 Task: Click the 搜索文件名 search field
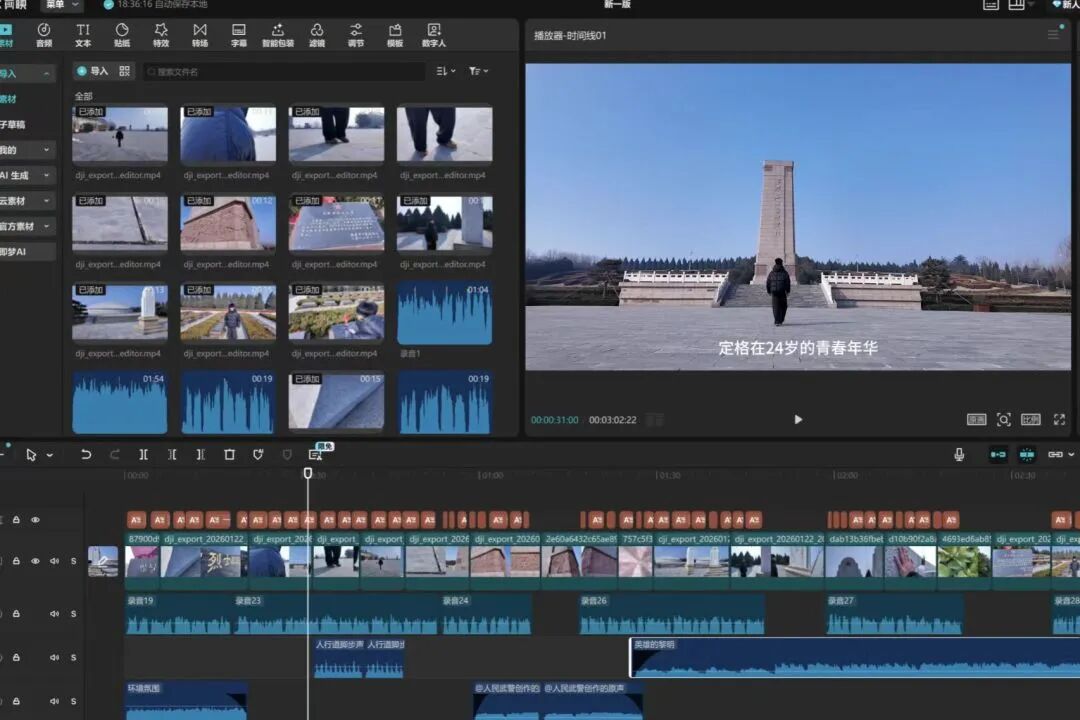(x=285, y=72)
